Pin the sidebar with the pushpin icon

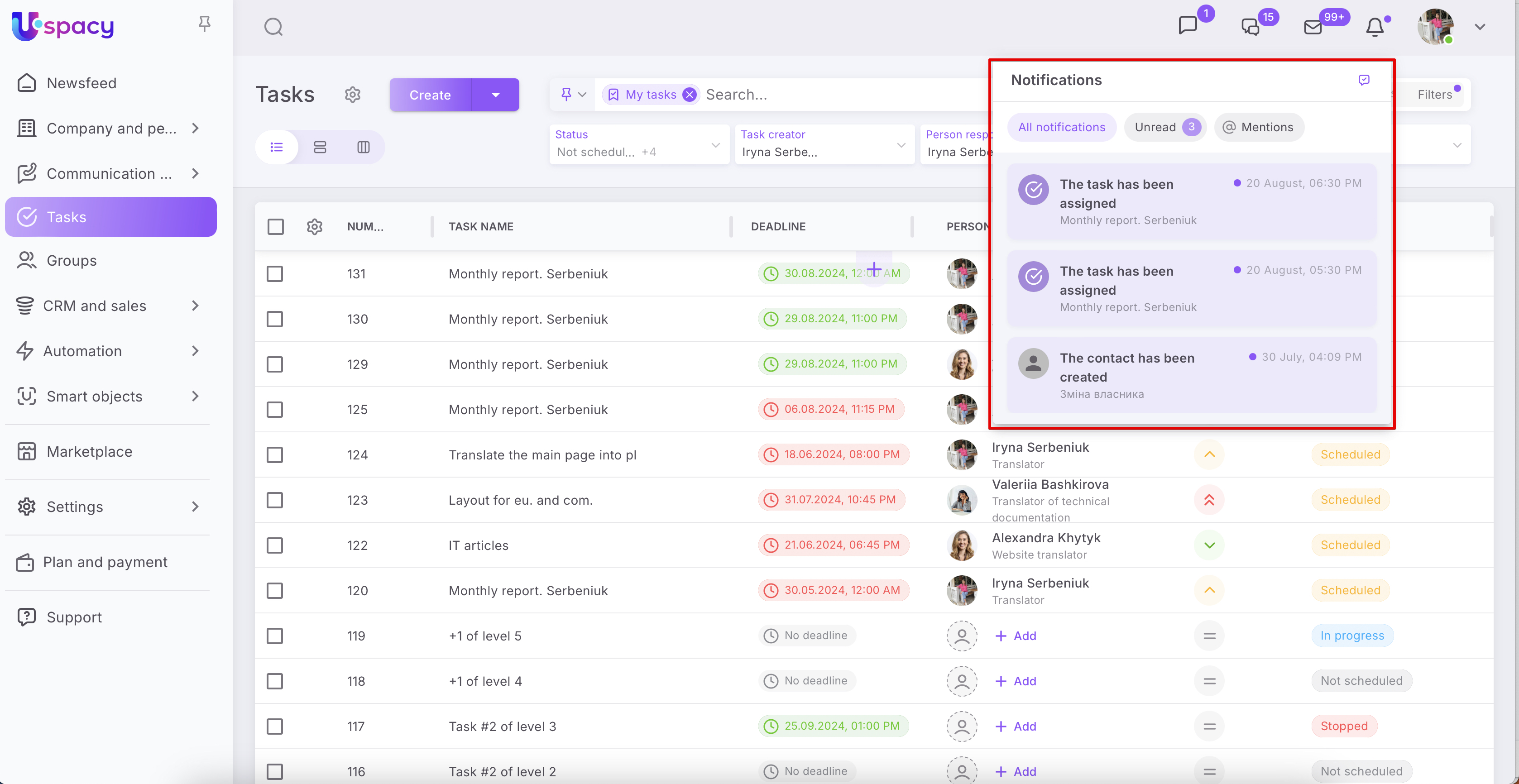(204, 24)
